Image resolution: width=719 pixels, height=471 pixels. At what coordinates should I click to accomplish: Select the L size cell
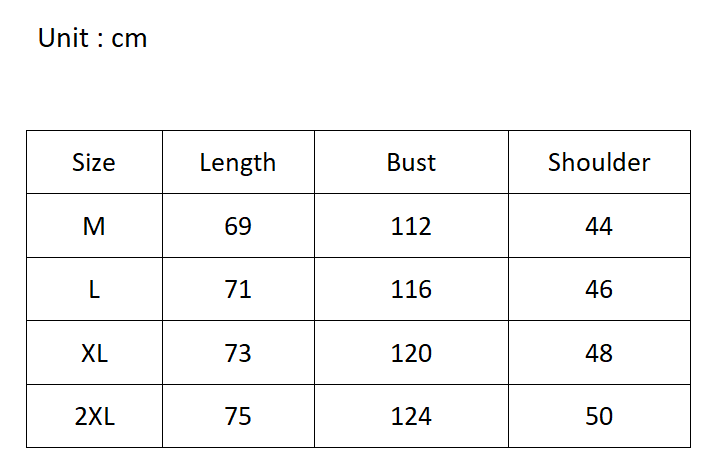pyautogui.click(x=94, y=290)
